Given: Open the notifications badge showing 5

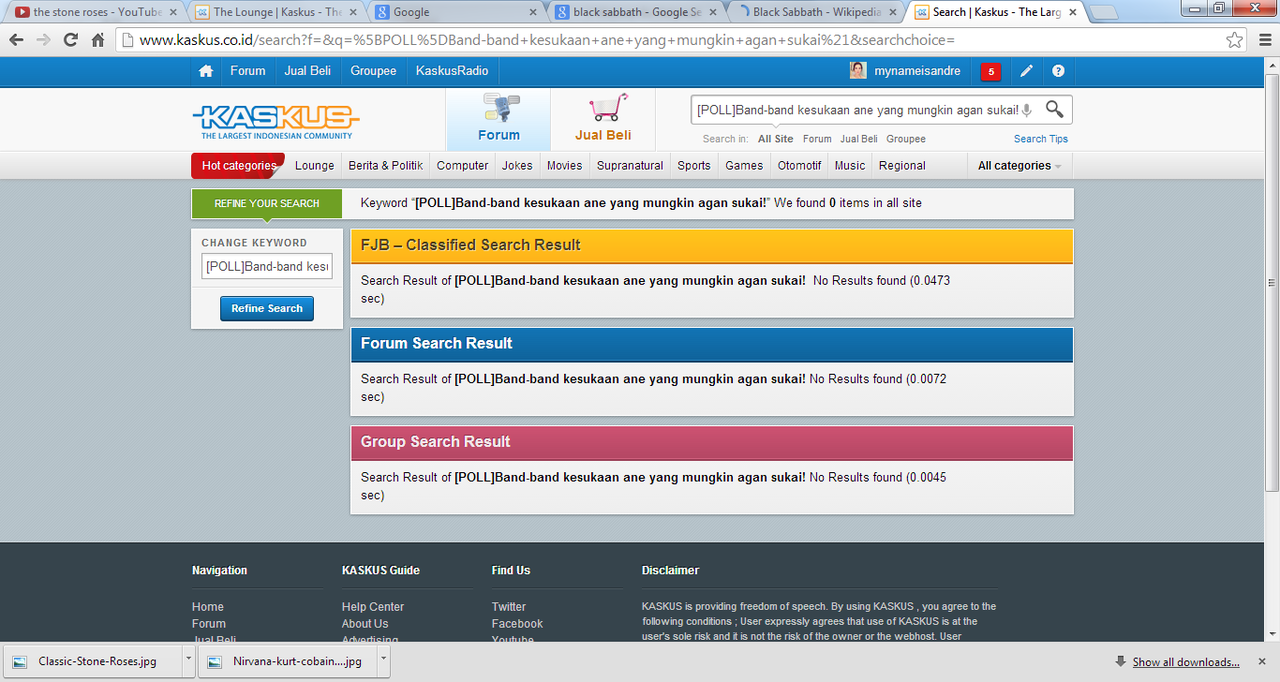Looking at the screenshot, I should click(990, 71).
